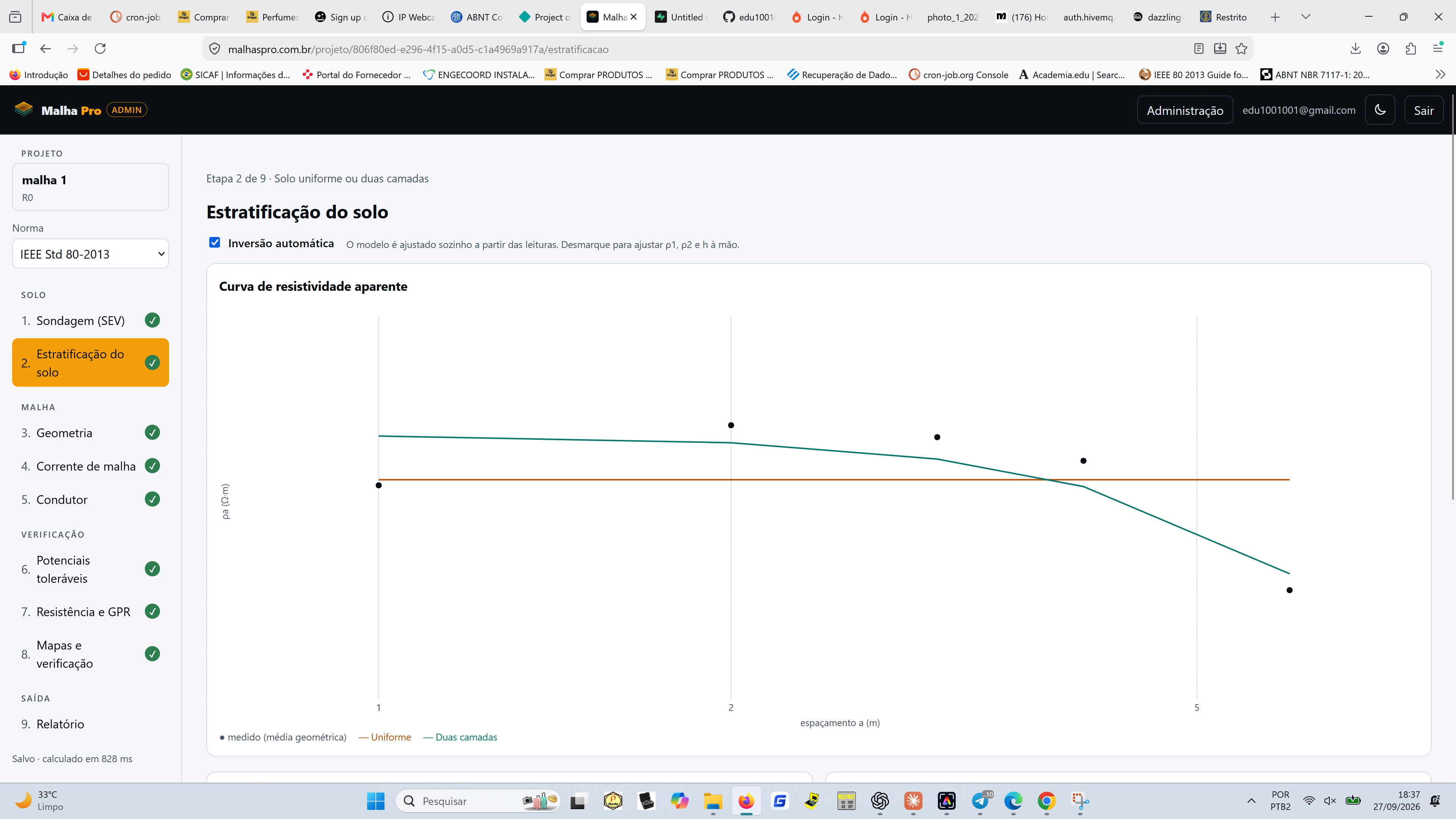Reload the page with refresh icon

point(100,49)
